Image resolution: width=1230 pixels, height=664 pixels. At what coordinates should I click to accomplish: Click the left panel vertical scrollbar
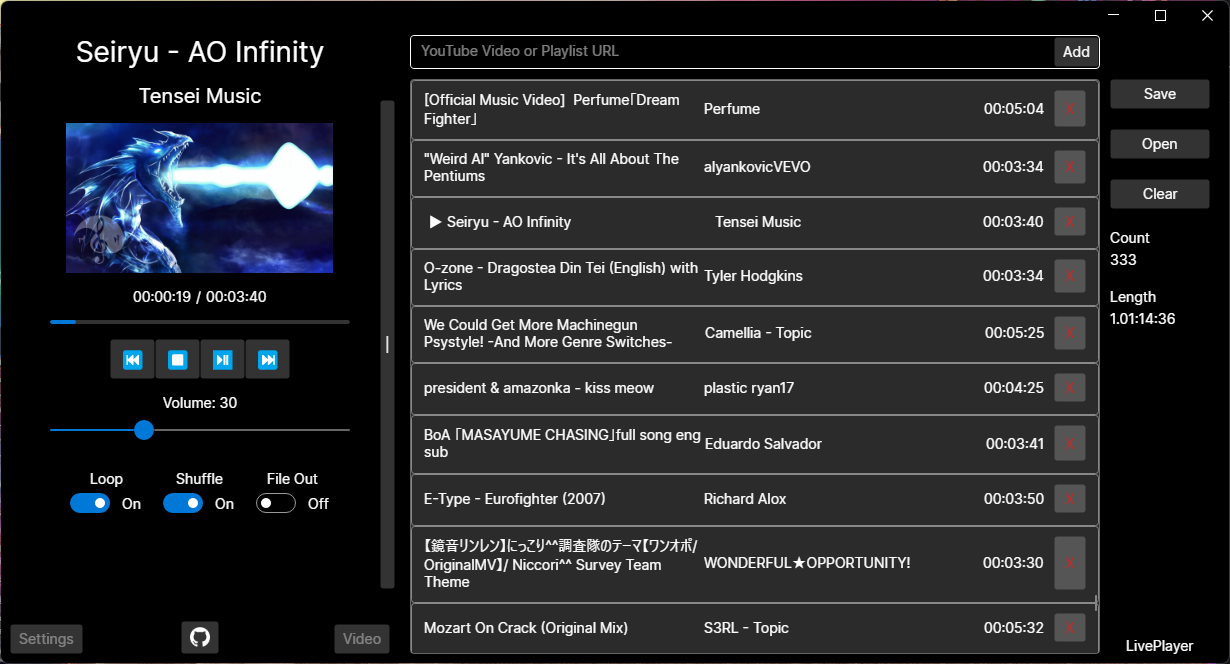387,344
